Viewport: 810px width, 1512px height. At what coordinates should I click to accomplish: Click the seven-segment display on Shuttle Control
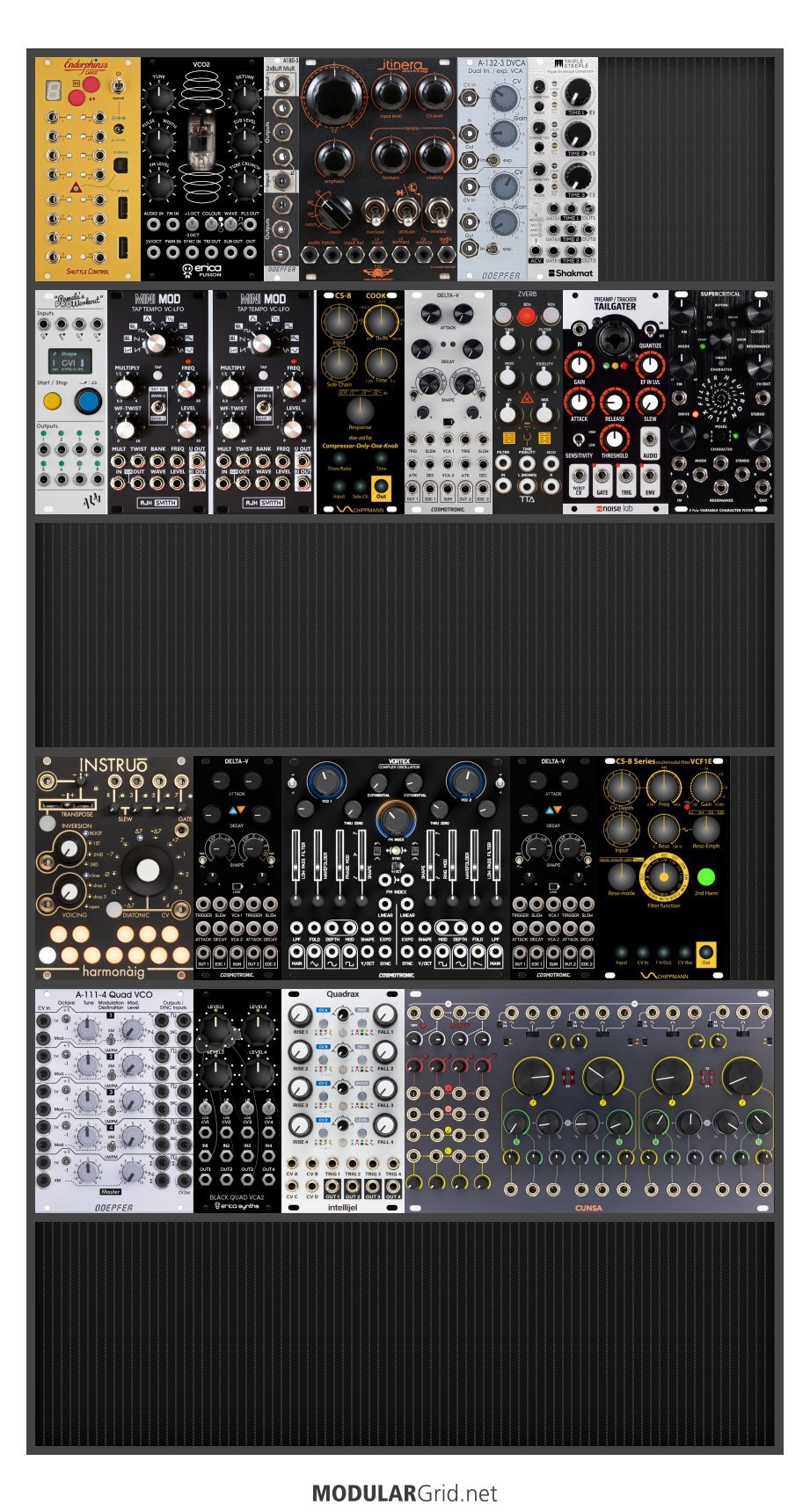tap(53, 89)
